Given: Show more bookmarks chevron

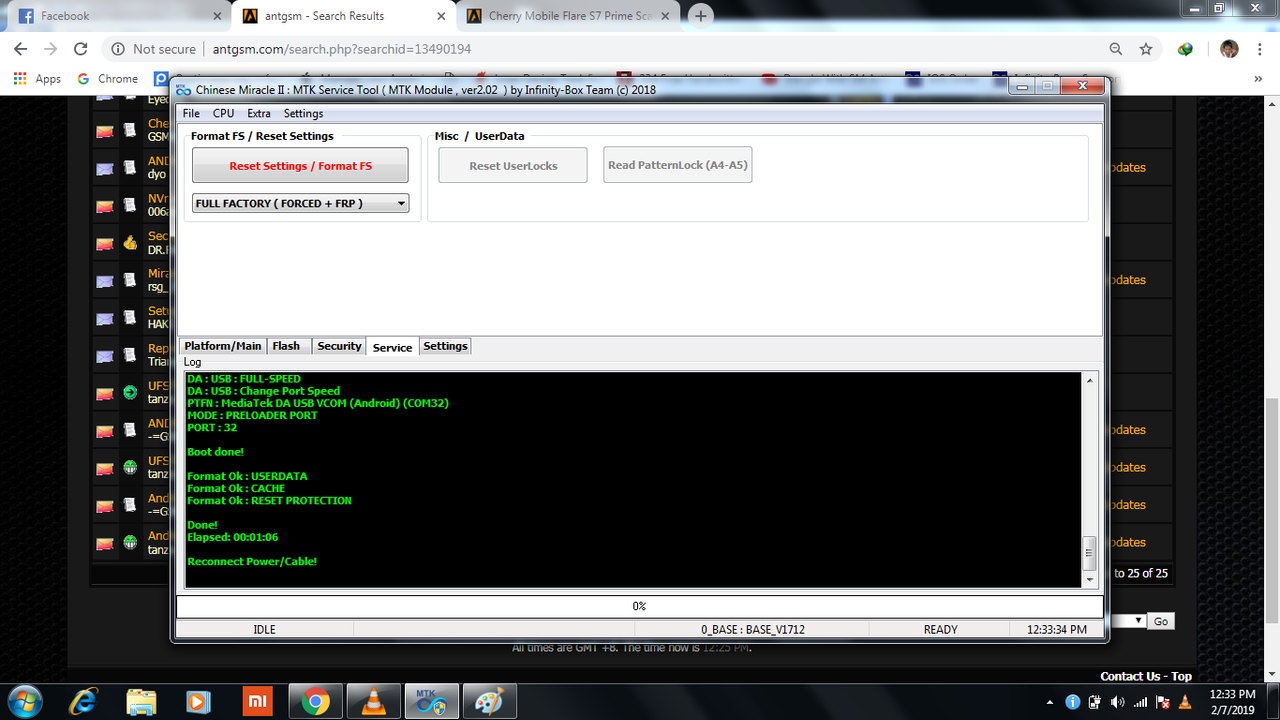Looking at the screenshot, I should (1258, 79).
